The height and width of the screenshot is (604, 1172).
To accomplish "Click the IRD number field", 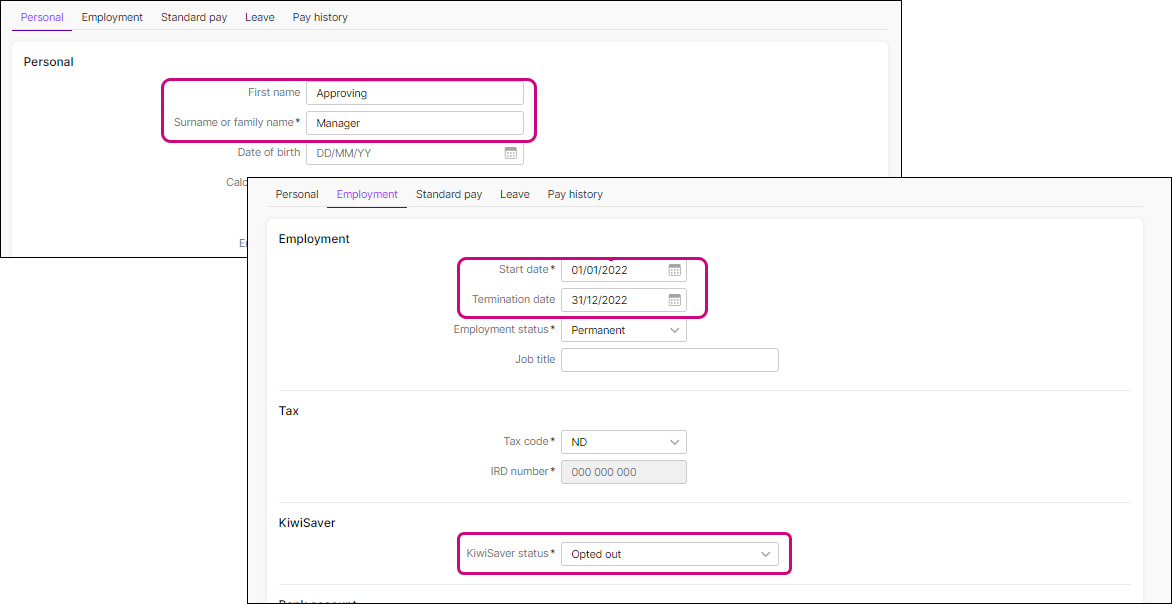I will (623, 472).
